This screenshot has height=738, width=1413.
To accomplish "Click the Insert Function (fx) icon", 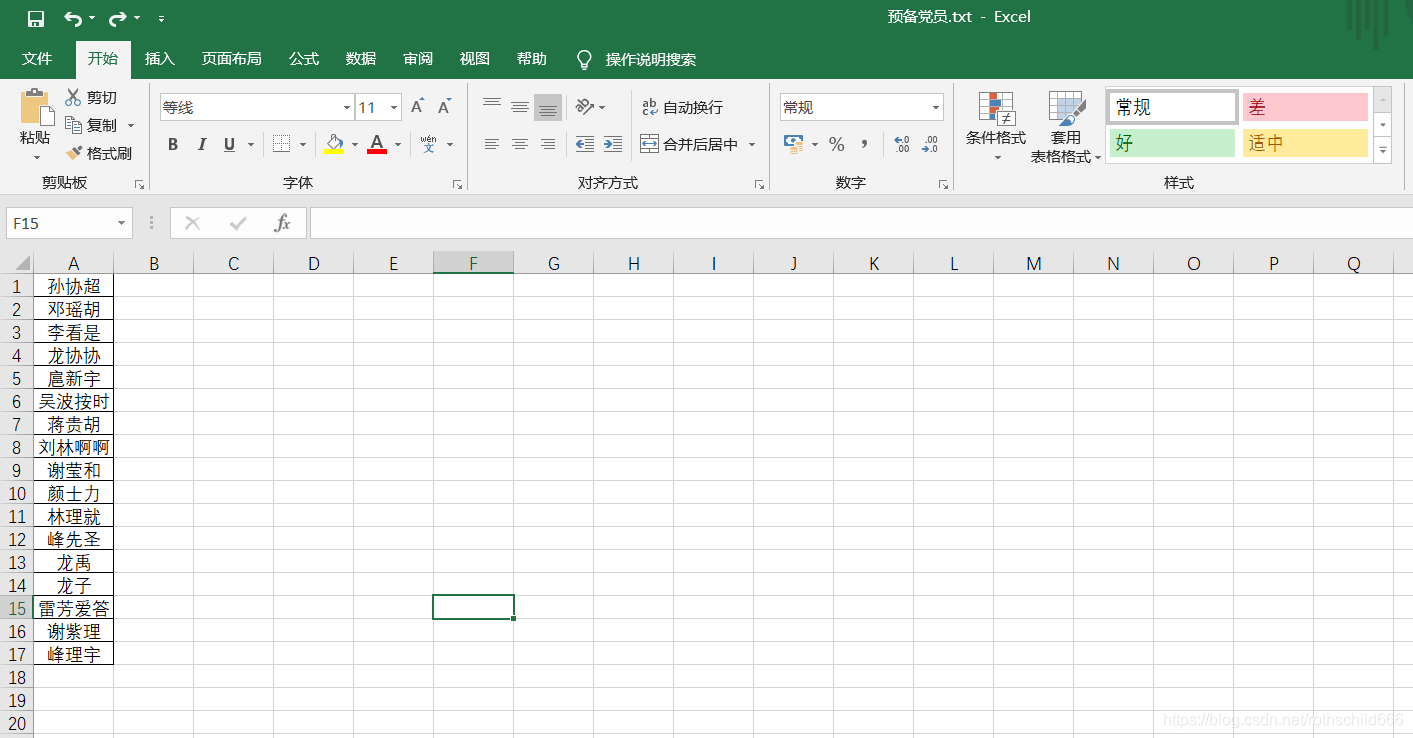I will (283, 223).
